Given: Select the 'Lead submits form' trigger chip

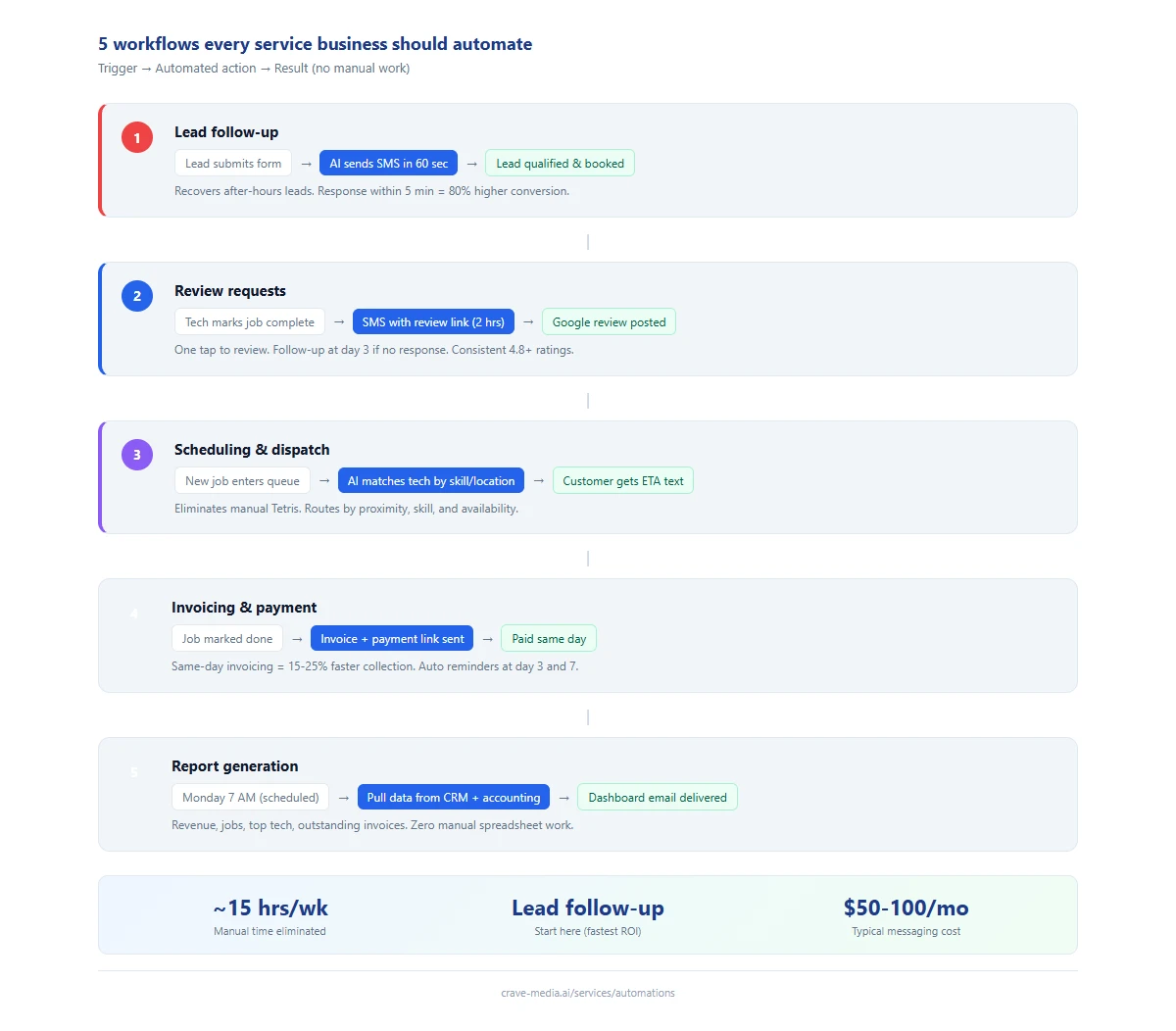Looking at the screenshot, I should pyautogui.click(x=233, y=164).
